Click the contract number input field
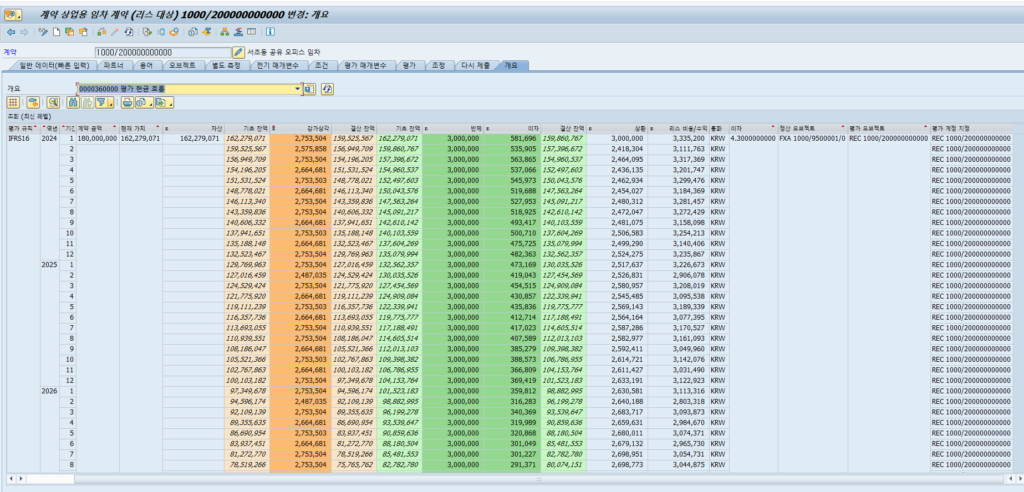Screen dimensions: 1024x492 [x=163, y=52]
